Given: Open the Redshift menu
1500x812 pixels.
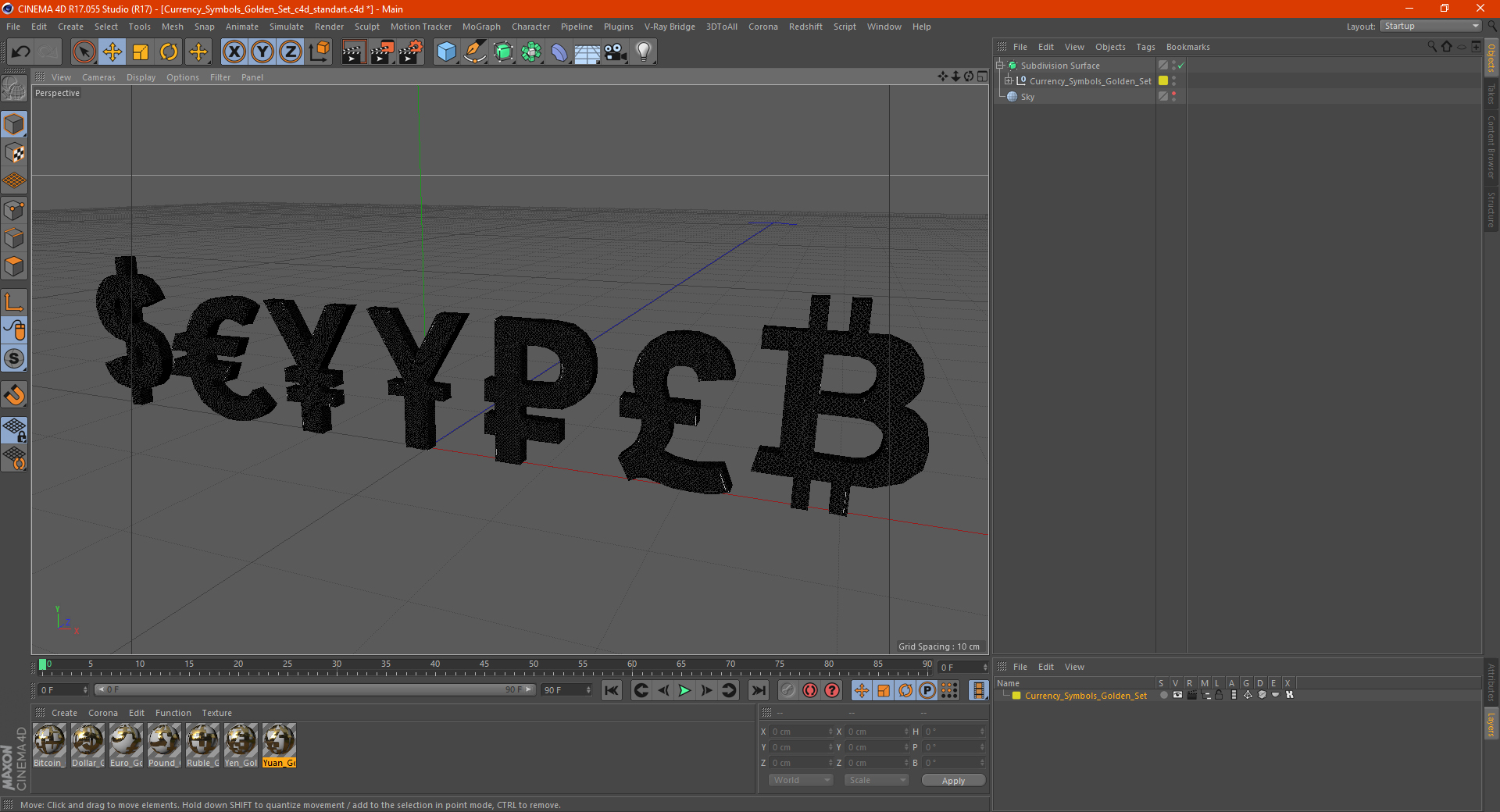Looking at the screenshot, I should point(805,27).
